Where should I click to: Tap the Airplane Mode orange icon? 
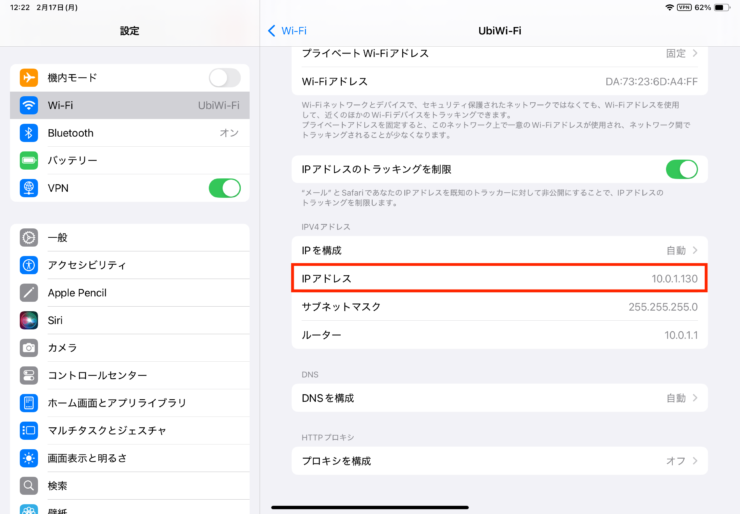click(29, 77)
